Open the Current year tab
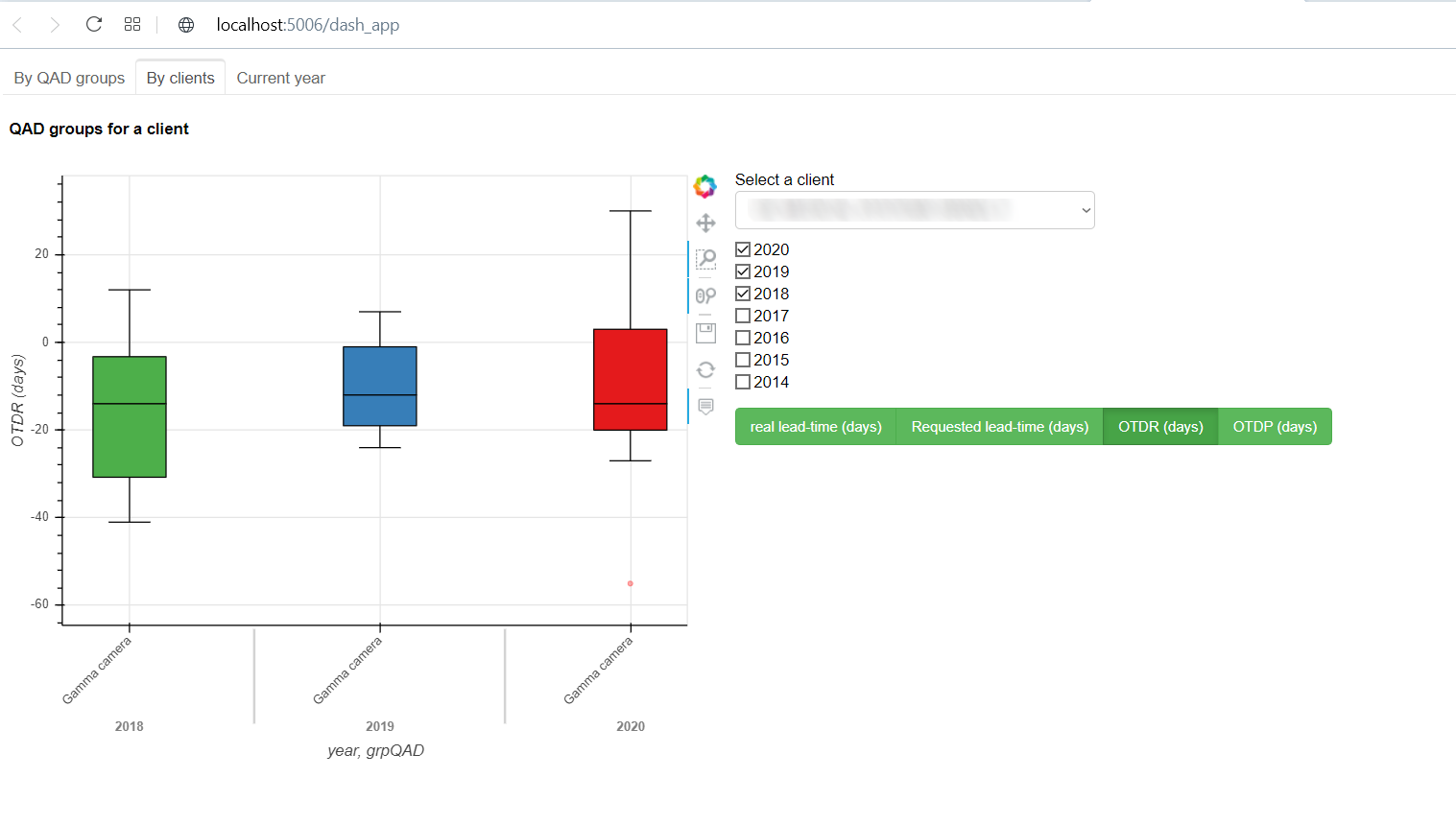This screenshot has width=1456, height=825. coord(280,78)
